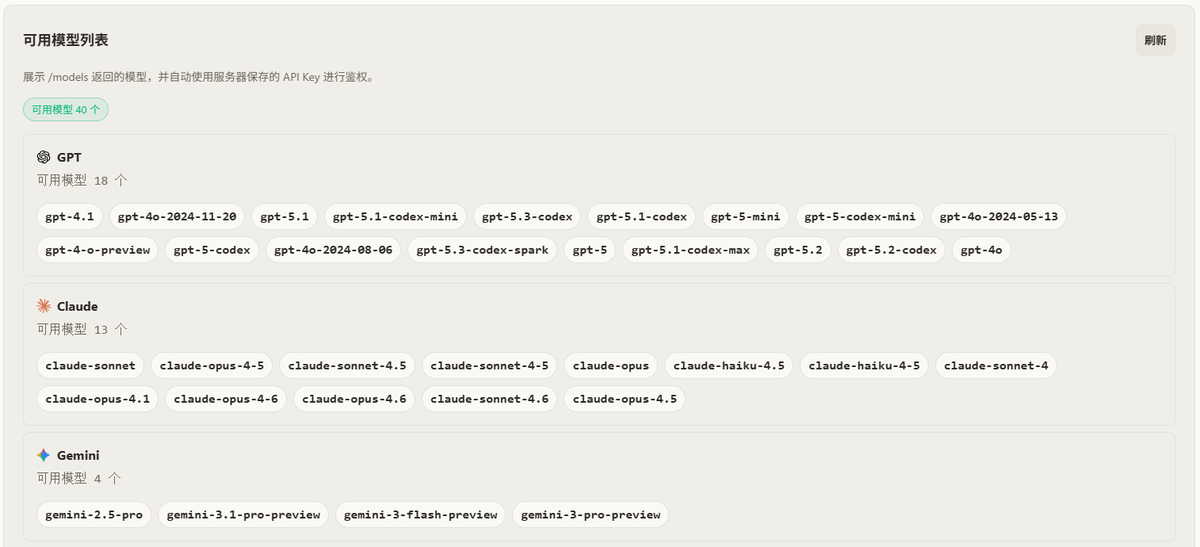Pick the gpt-5.1-codex-max model chip
This screenshot has height=547, width=1200.
[x=691, y=250]
